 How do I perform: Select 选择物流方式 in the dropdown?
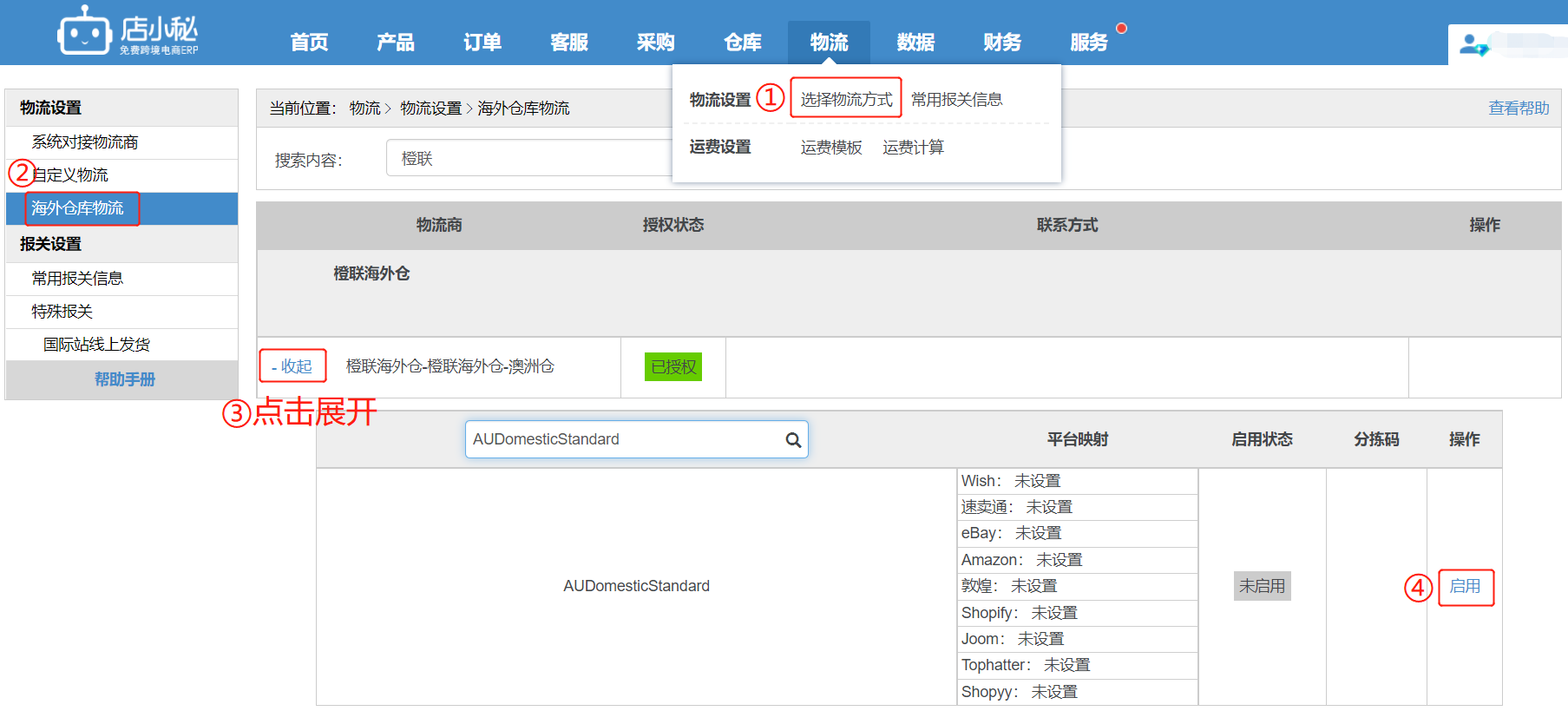tap(846, 100)
